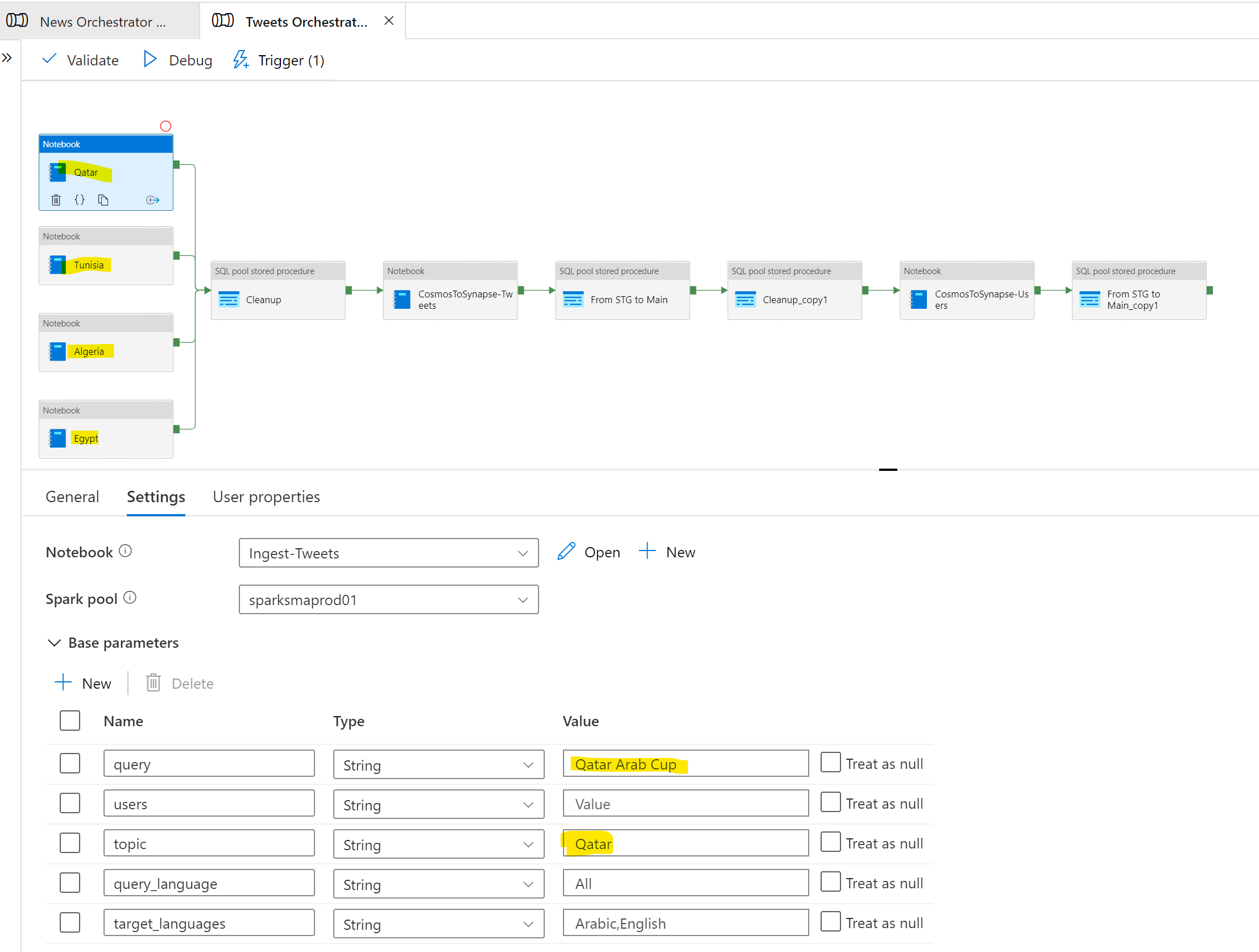Click the delete trash icon on Qatar activity
This screenshot has width=1259, height=952.
point(56,200)
